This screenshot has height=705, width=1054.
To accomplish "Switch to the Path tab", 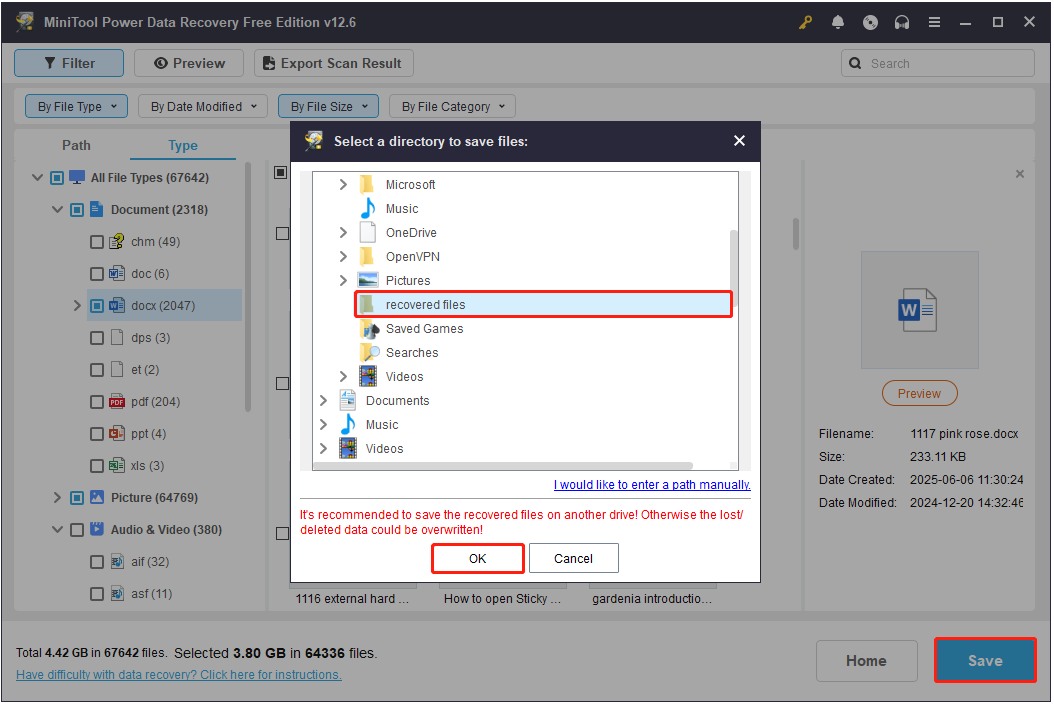I will (x=76, y=145).
